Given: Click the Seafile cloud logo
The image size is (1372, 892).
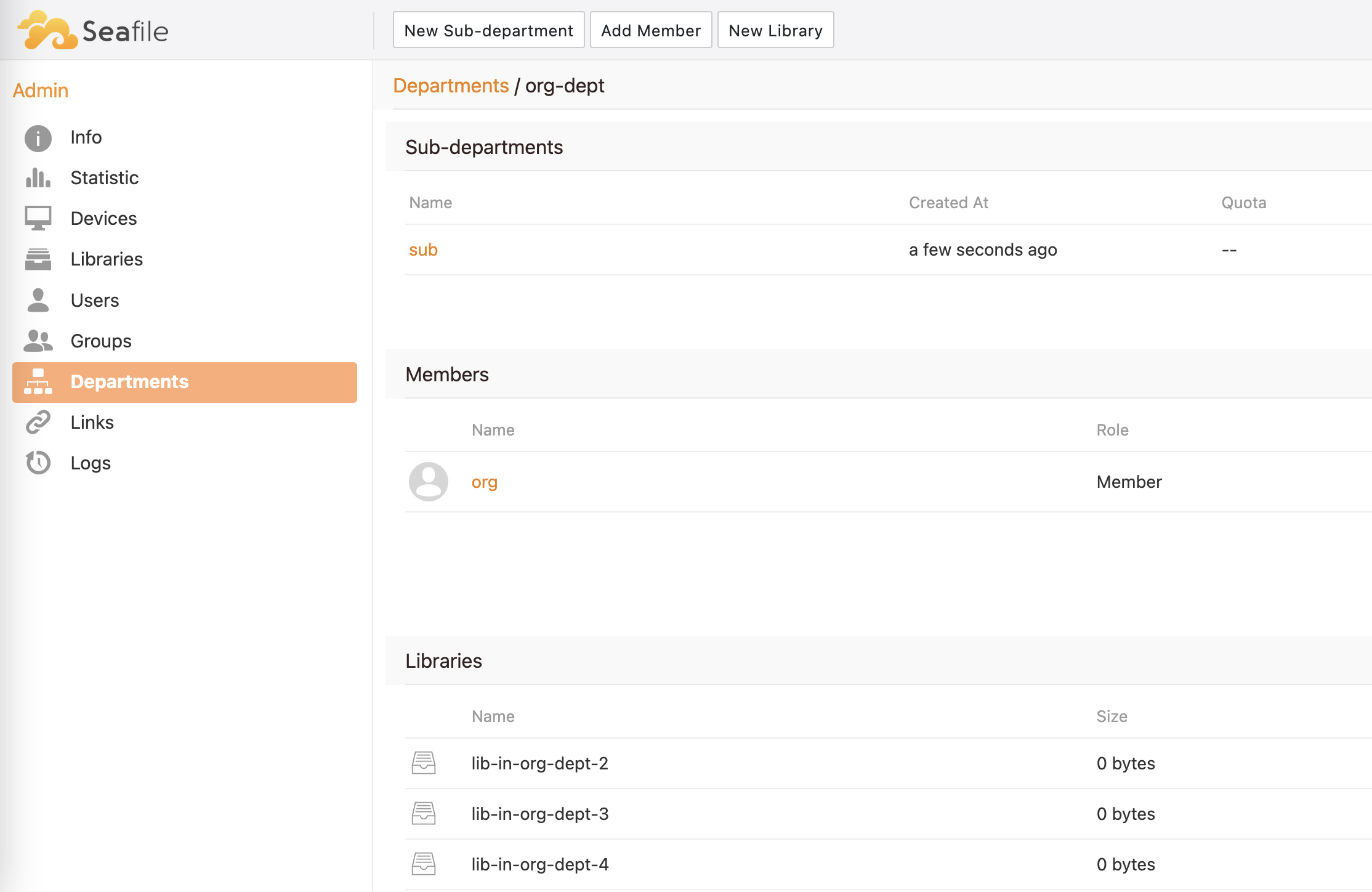Looking at the screenshot, I should pos(46,29).
